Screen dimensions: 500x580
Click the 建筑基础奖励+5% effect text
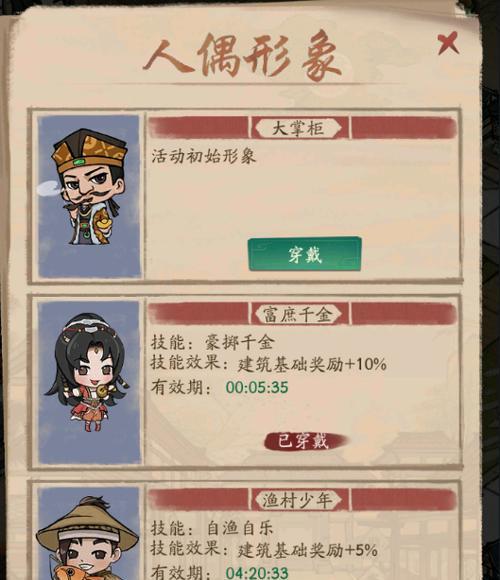coord(308,550)
